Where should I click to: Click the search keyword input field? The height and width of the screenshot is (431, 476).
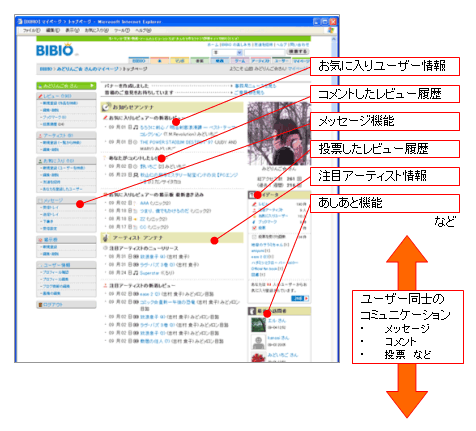tap(265, 52)
